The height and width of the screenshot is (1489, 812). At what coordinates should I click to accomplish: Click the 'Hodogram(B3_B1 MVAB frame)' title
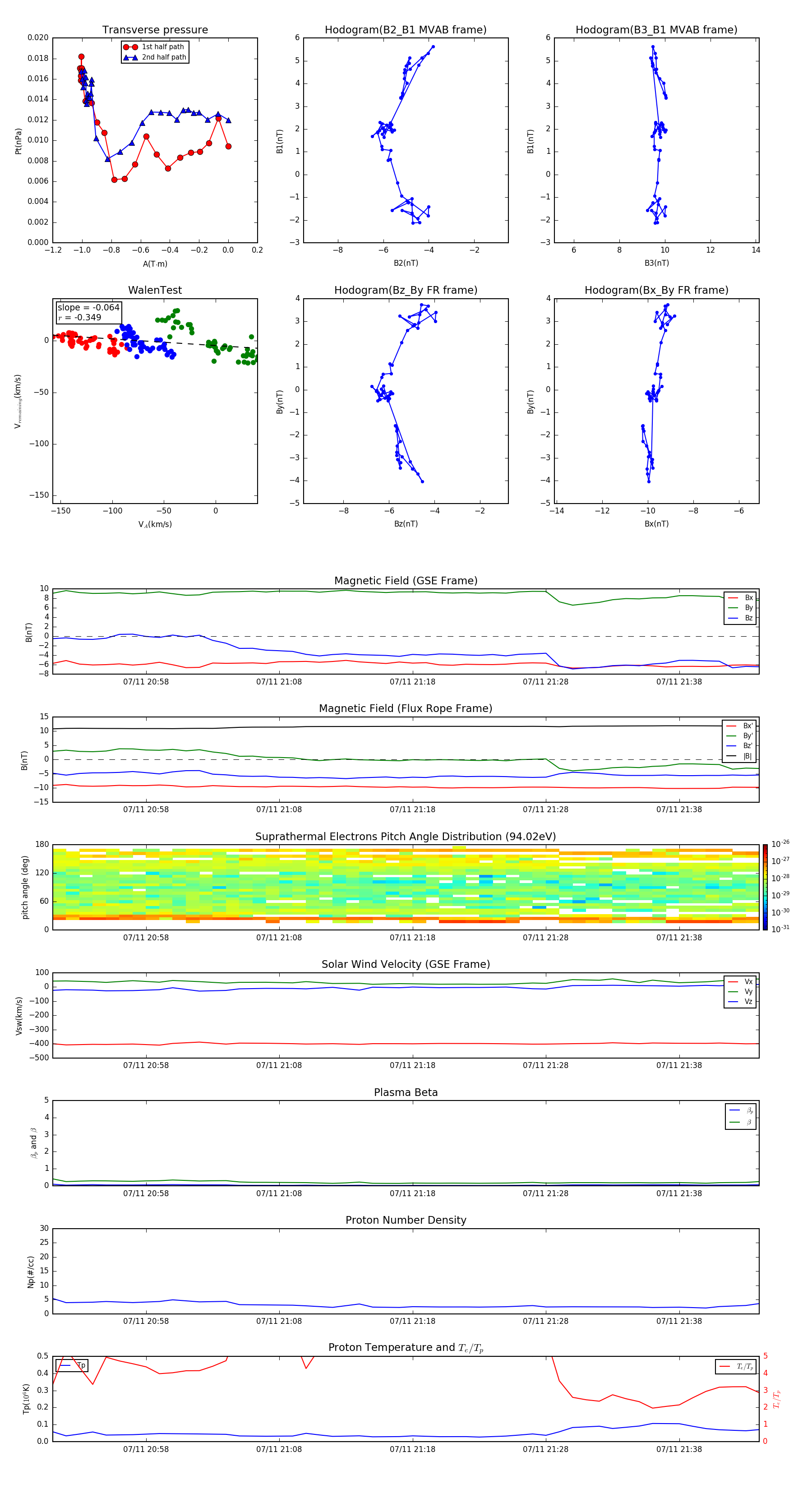[x=656, y=30]
